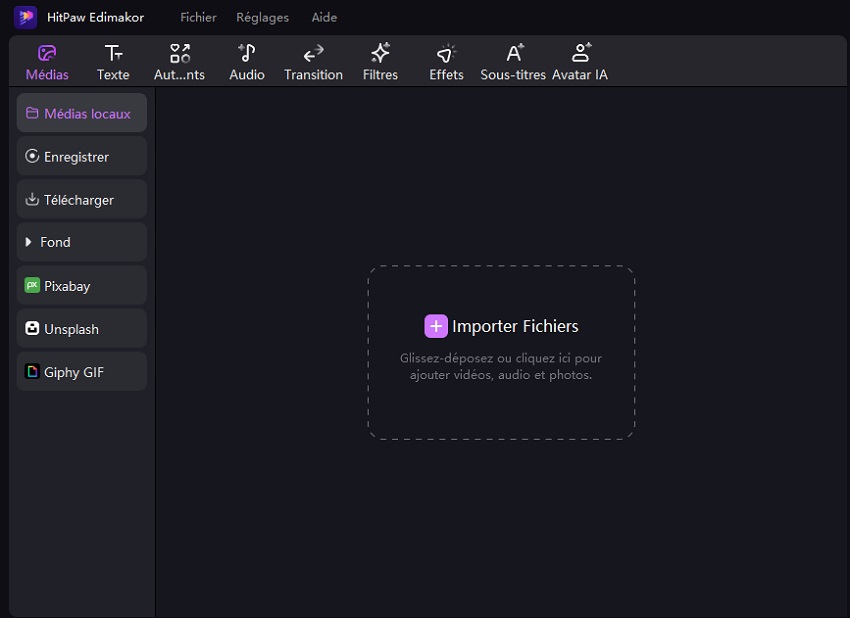850x618 pixels.
Task: Open the truncated Aut...nts elements tab
Action: coord(180,62)
